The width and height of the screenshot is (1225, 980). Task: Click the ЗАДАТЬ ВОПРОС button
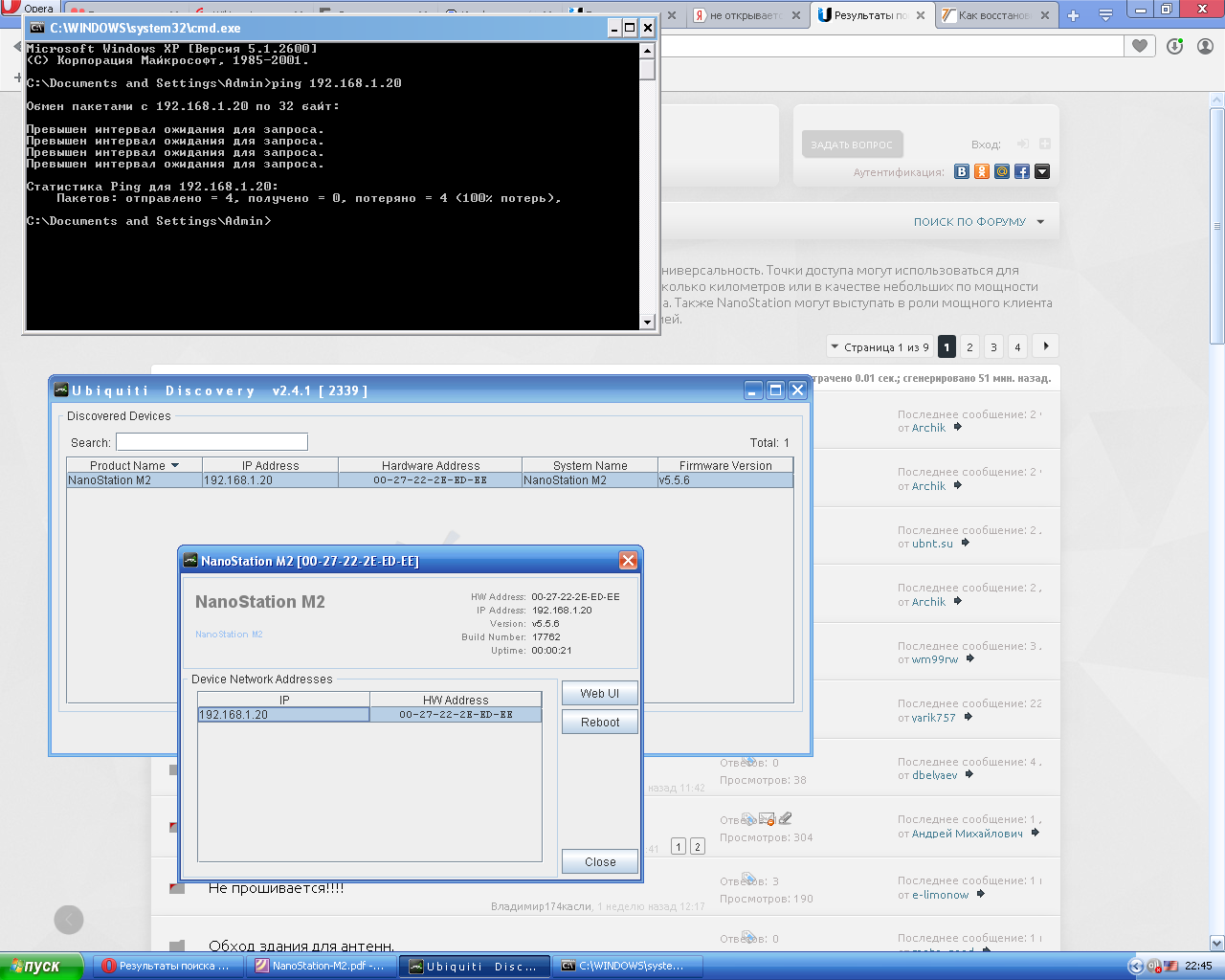point(852,145)
